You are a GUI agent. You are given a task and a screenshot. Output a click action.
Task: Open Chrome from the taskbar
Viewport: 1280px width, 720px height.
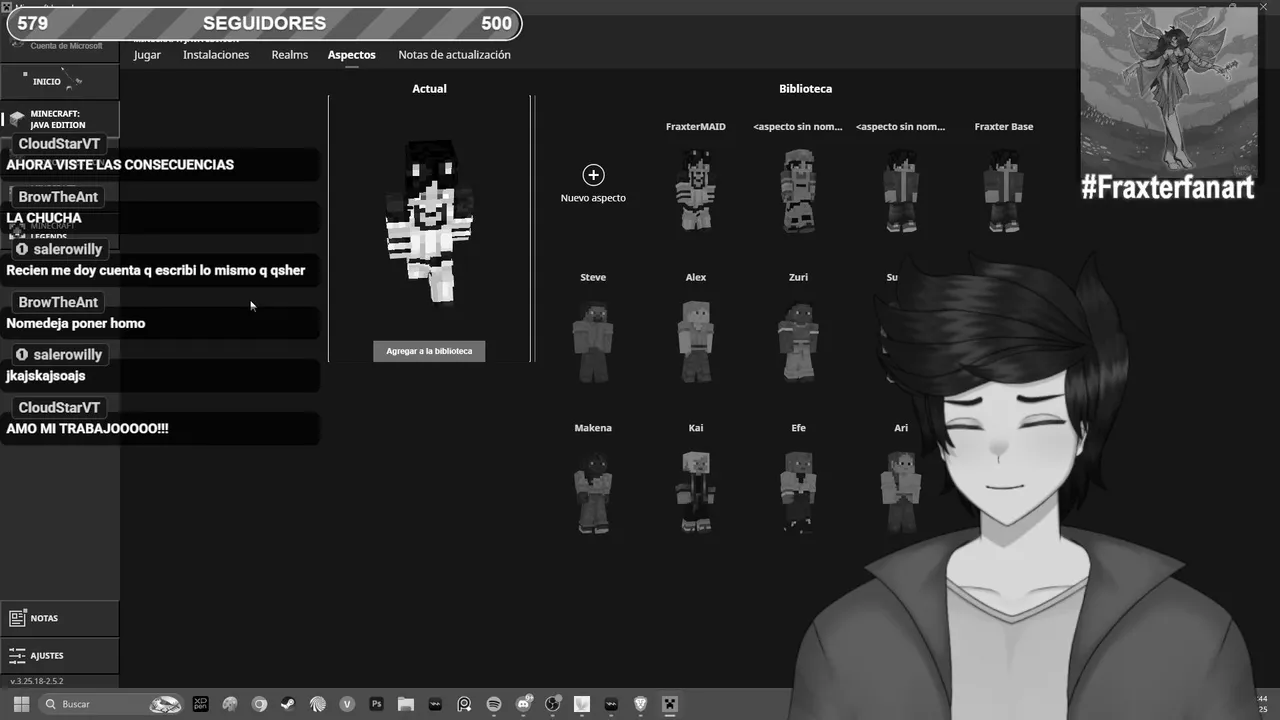click(259, 704)
